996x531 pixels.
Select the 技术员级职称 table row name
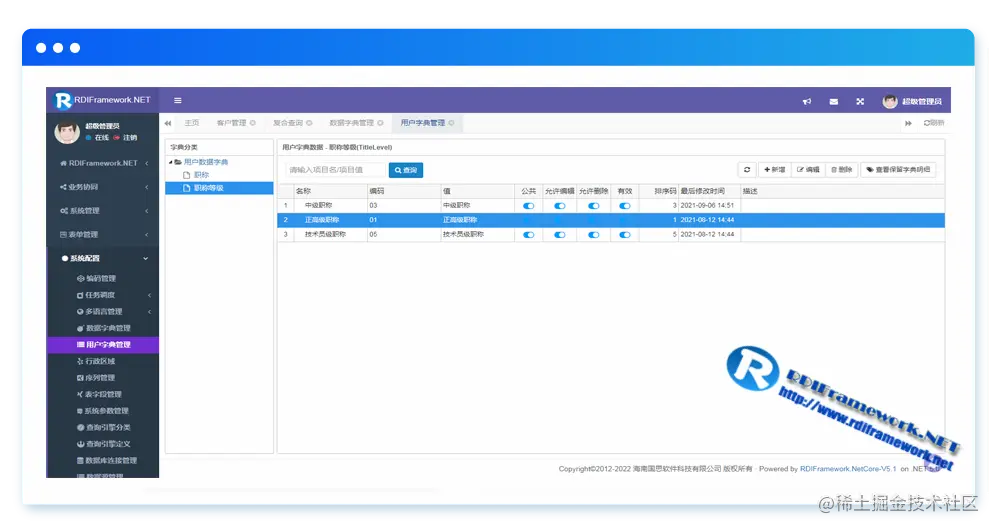(x=325, y=235)
